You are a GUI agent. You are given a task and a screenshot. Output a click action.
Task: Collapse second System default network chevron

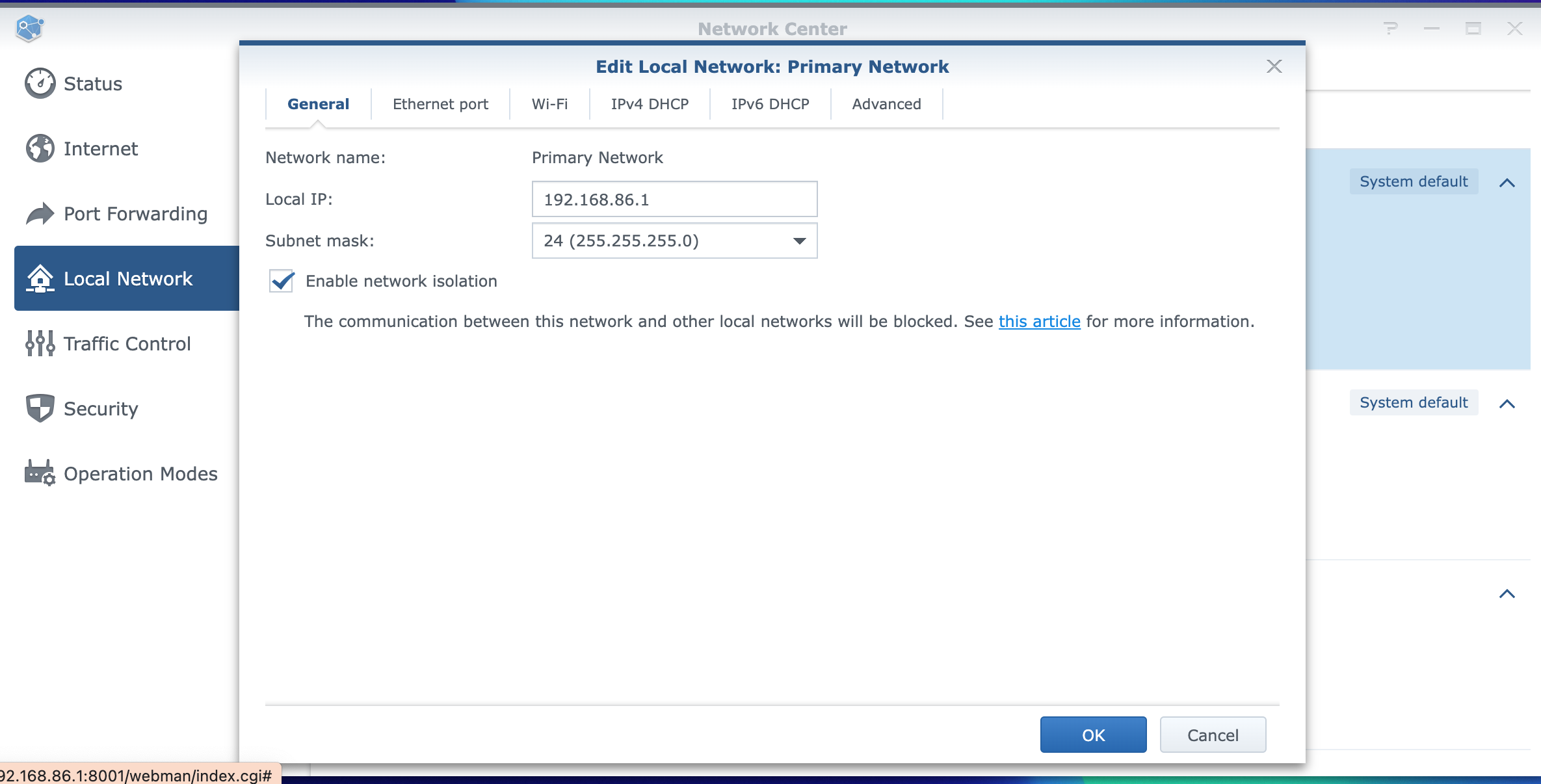[x=1507, y=404]
